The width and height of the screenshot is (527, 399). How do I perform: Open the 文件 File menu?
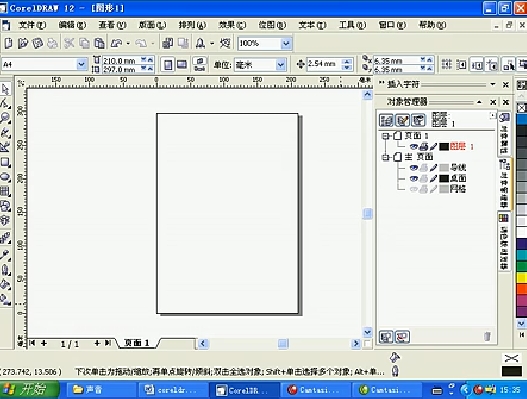[x=32, y=25]
